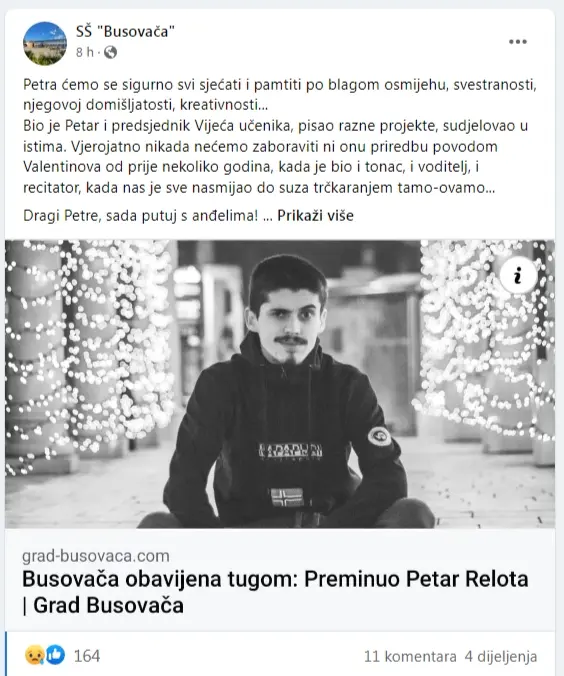The height and width of the screenshot is (676, 564).
Task: Click the sad reaction emoji icon
Action: coord(34,655)
